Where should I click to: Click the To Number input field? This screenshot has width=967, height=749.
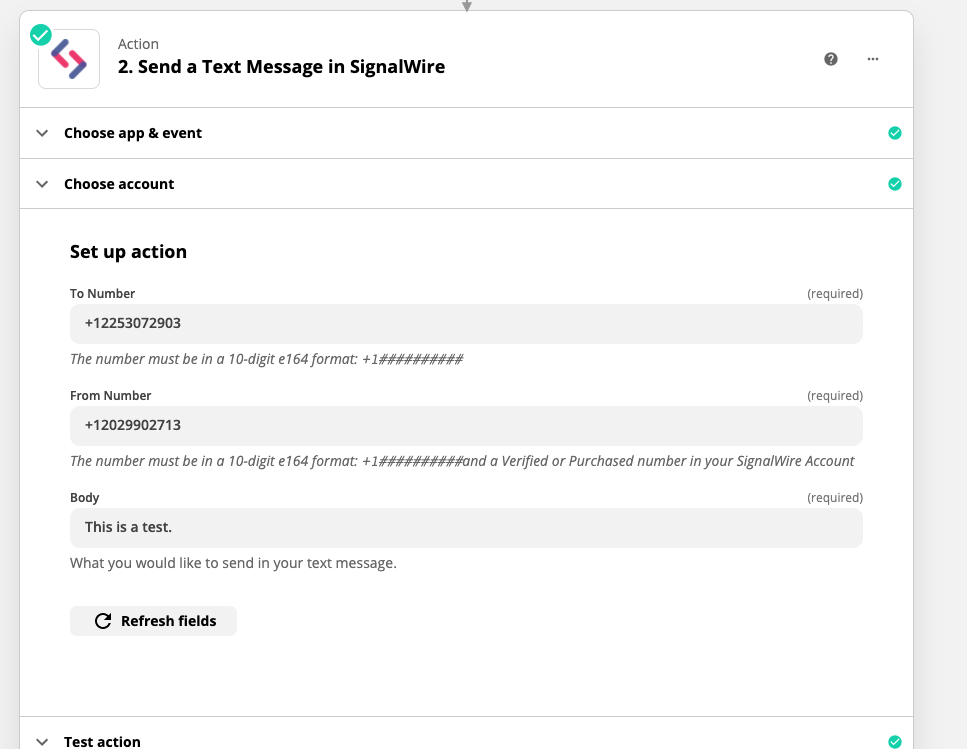pyautogui.click(x=466, y=323)
